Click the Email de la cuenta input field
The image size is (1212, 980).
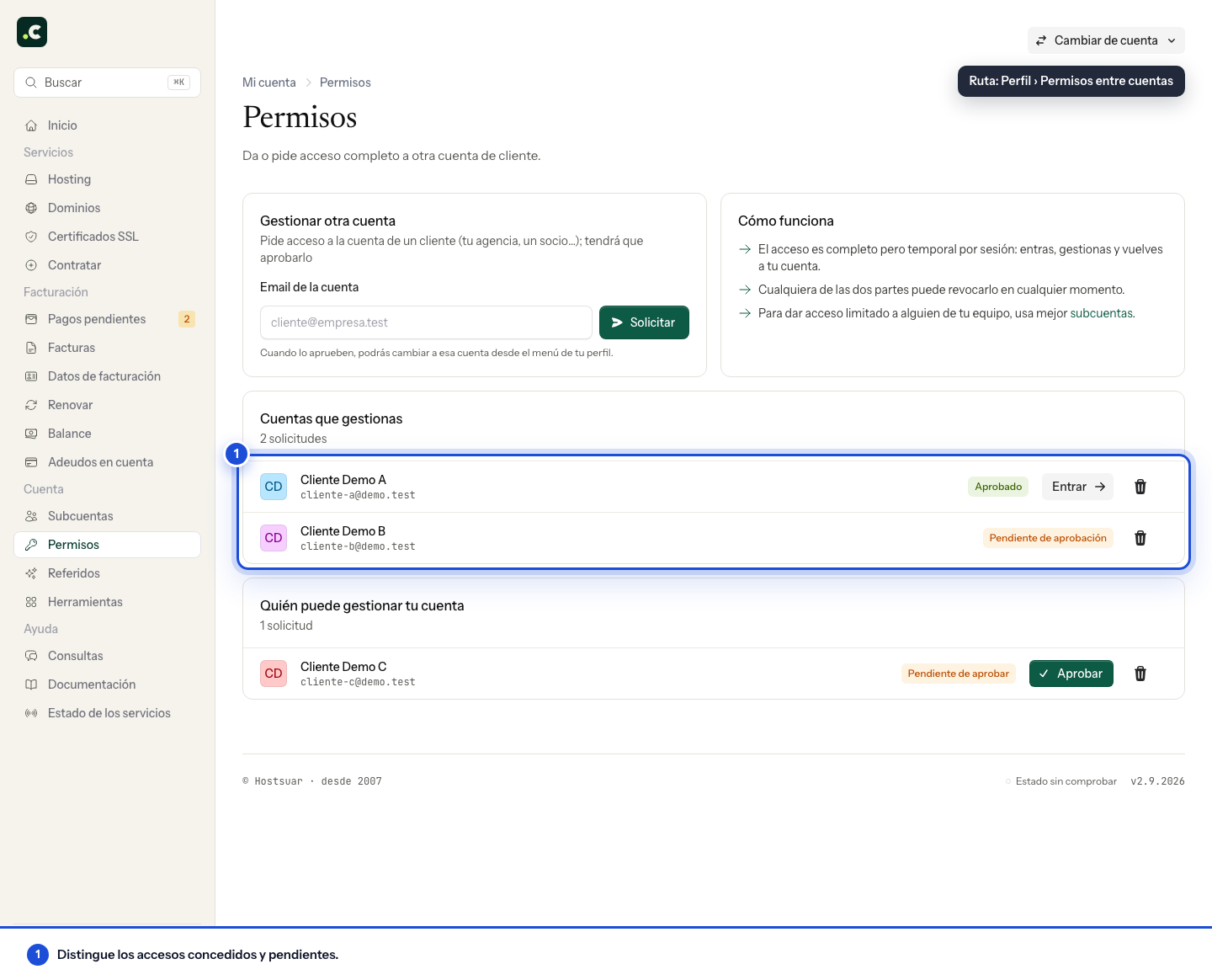(x=426, y=322)
